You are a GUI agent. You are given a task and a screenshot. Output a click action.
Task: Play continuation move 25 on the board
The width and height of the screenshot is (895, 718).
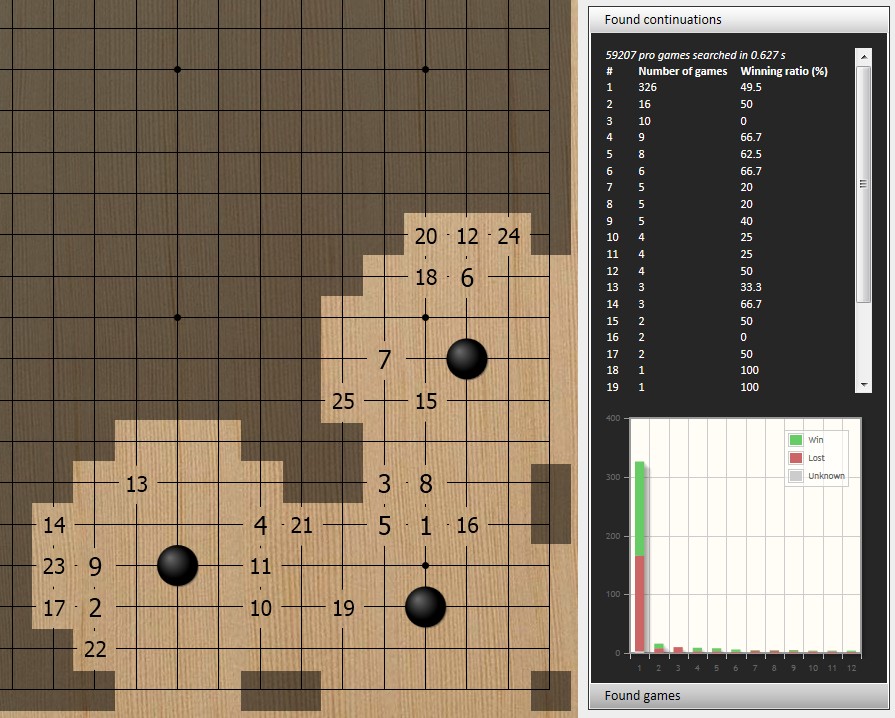click(343, 401)
